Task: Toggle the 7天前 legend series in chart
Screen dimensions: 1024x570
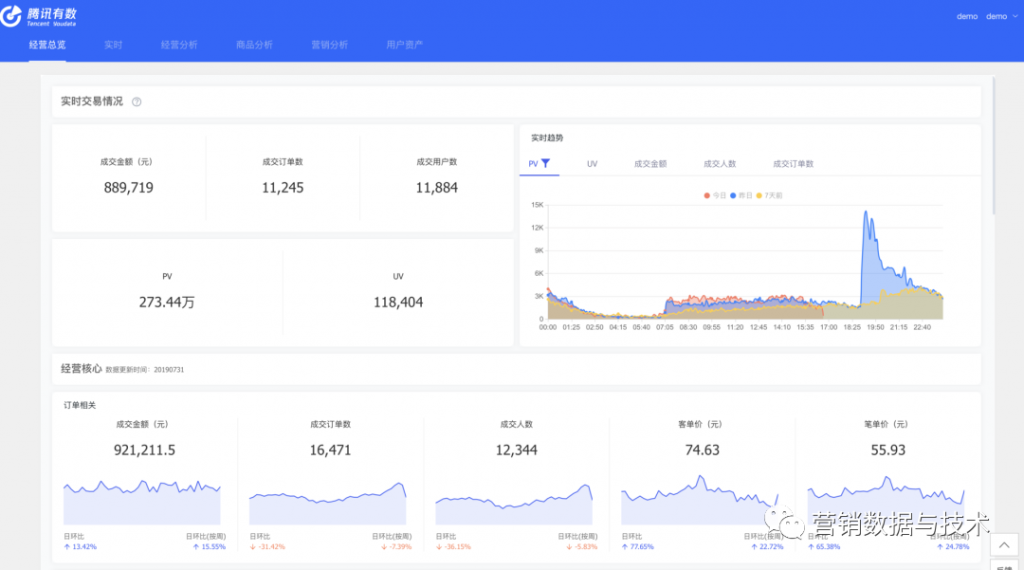Action: pos(769,195)
